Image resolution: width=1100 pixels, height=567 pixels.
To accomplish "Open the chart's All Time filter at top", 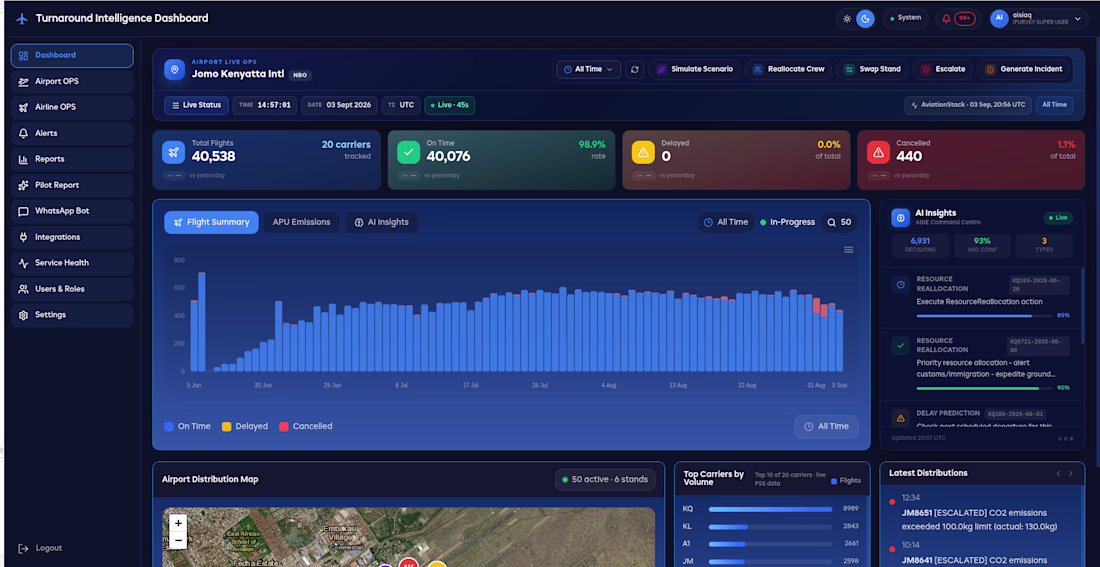I will tap(726, 222).
